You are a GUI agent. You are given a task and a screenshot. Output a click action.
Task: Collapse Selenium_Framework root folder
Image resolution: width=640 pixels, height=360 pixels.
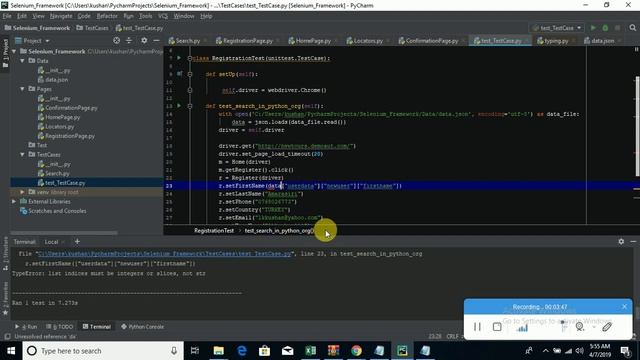pyautogui.click(x=14, y=51)
